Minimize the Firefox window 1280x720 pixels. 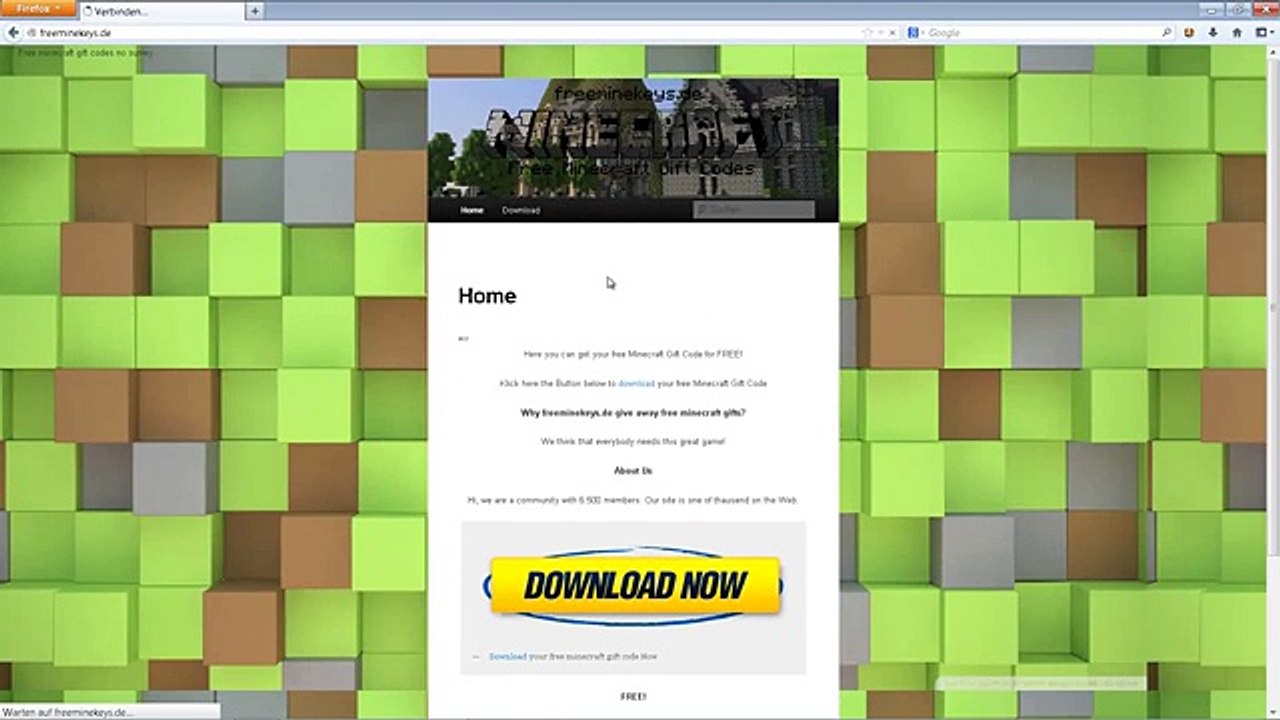pos(1211,8)
